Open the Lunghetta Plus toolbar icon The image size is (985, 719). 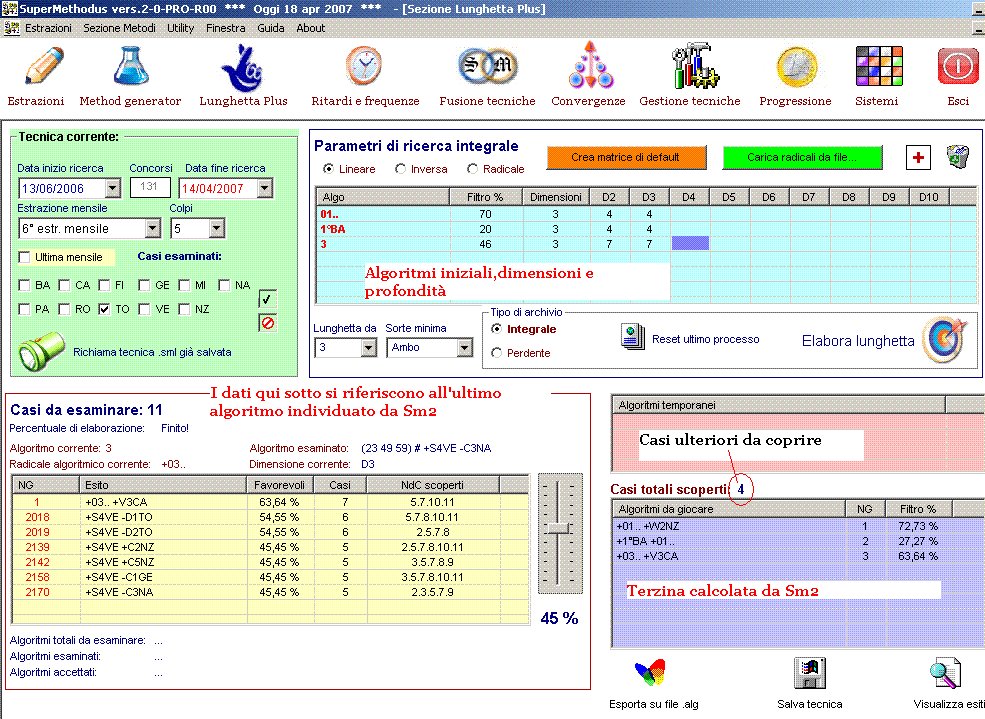[x=244, y=68]
